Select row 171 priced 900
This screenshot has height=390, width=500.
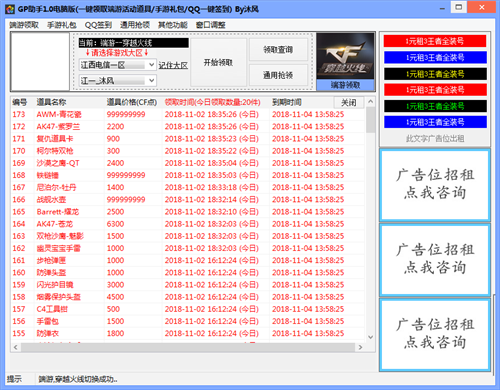(188, 139)
